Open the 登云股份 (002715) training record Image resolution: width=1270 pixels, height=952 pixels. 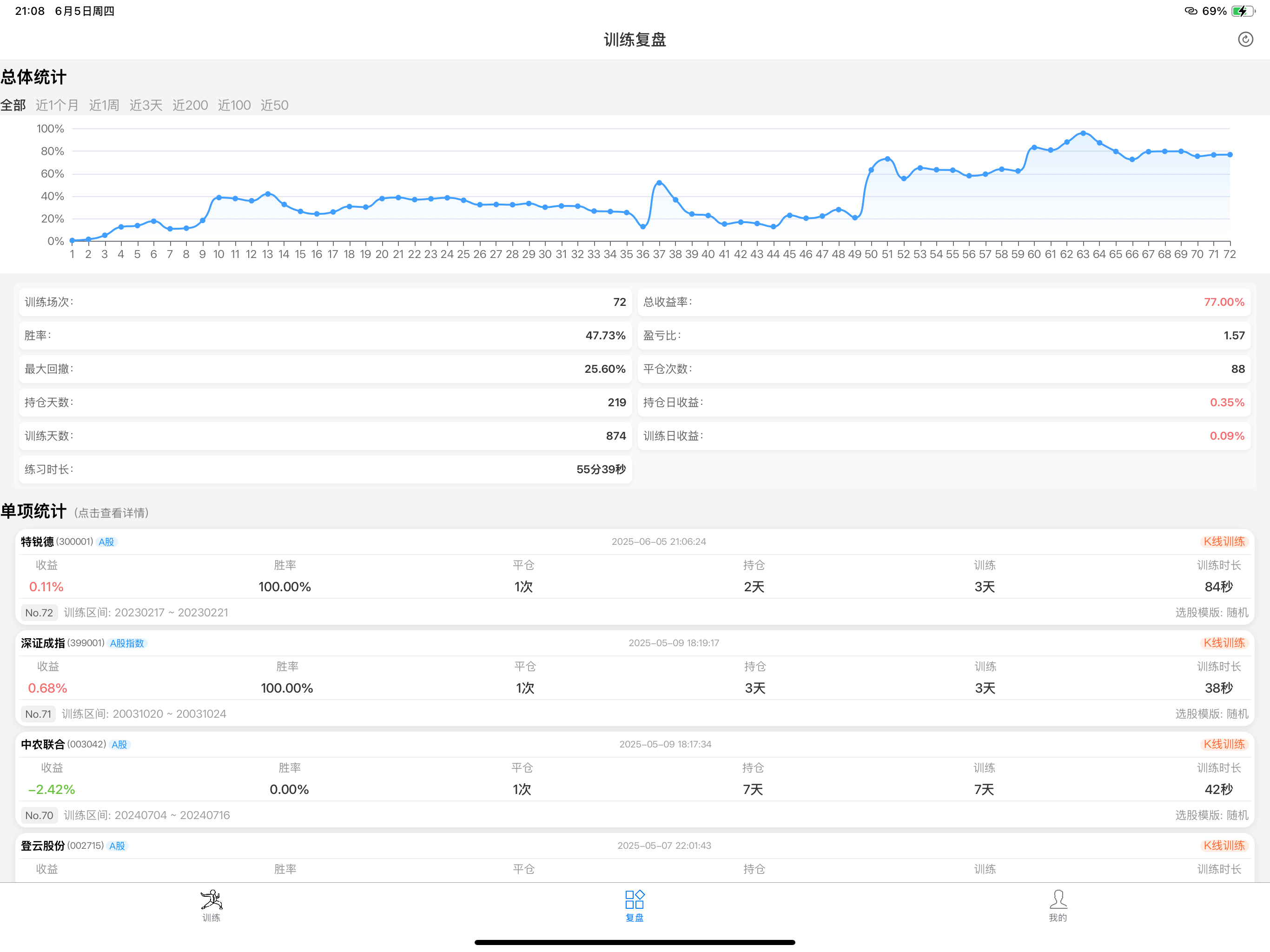635,857
